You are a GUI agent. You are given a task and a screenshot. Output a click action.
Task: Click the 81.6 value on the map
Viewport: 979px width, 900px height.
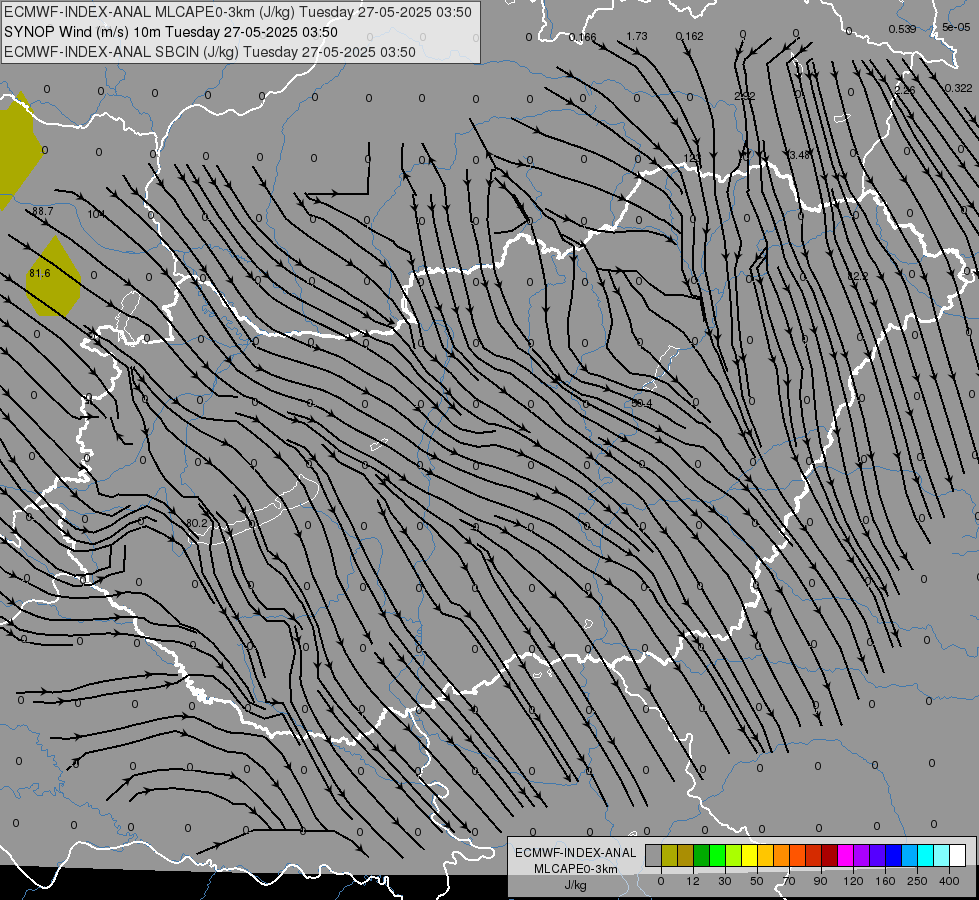click(39, 274)
